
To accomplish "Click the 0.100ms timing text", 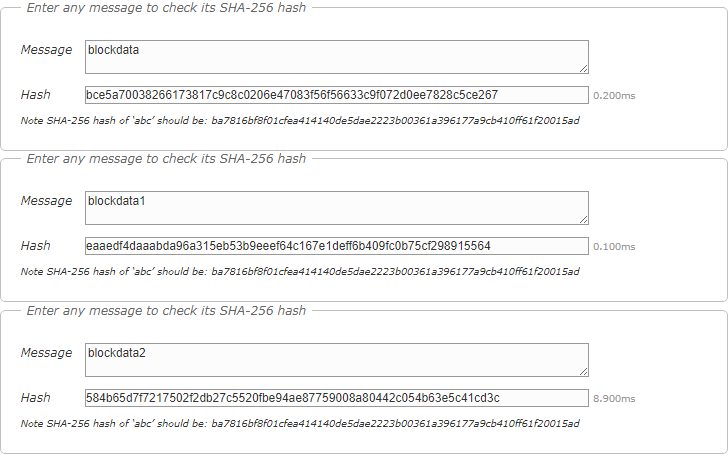I will 614,247.
